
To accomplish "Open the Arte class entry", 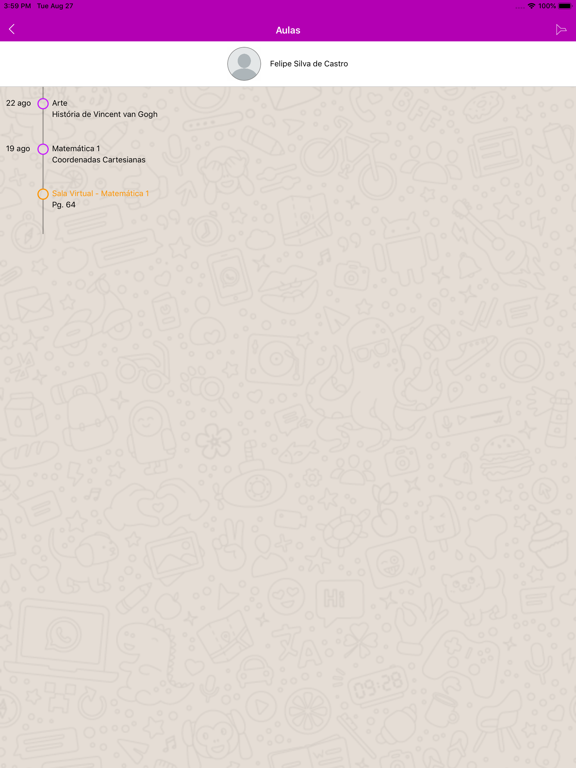I will [x=60, y=103].
